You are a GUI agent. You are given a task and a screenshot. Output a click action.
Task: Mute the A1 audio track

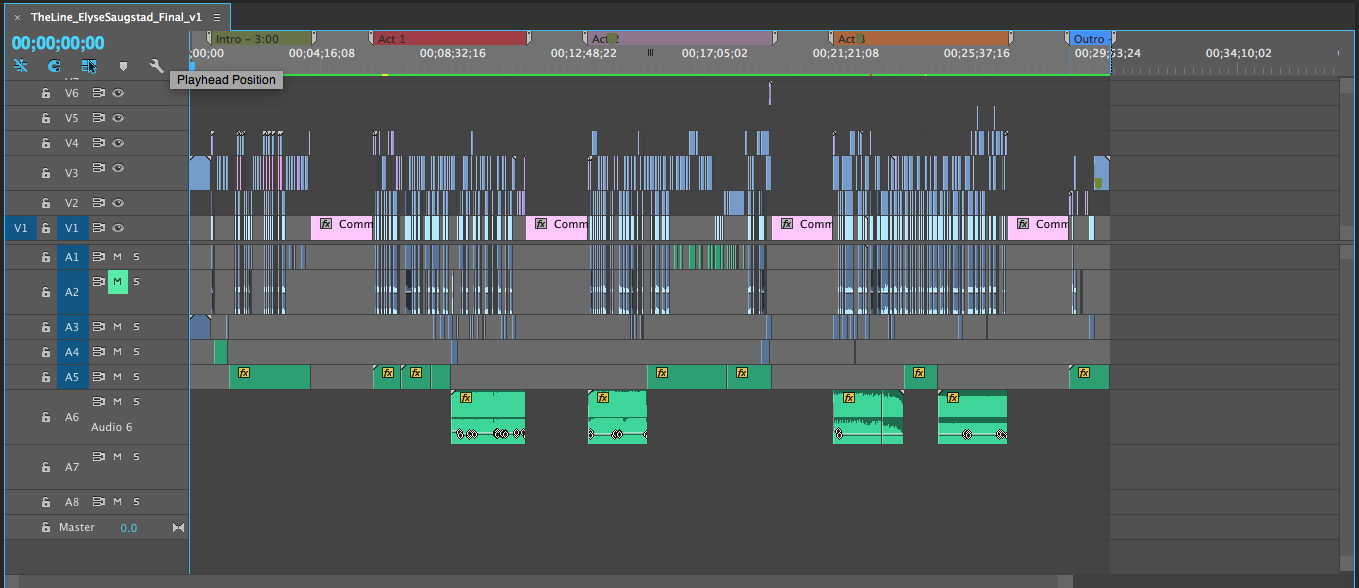[117, 257]
